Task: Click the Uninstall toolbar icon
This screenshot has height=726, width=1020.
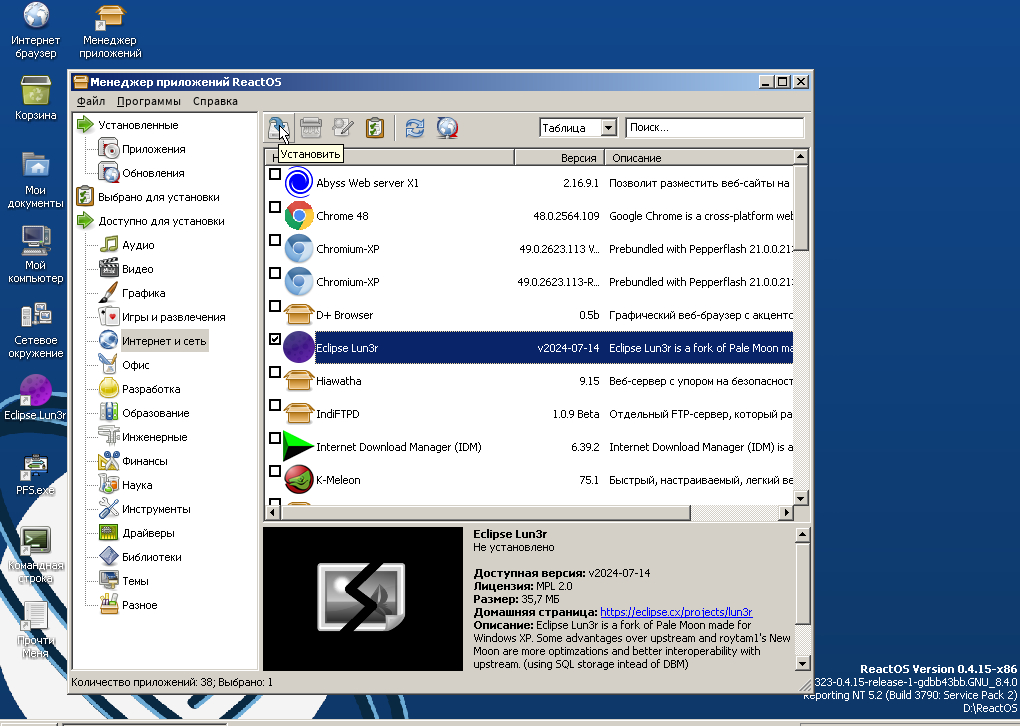Action: click(x=311, y=128)
